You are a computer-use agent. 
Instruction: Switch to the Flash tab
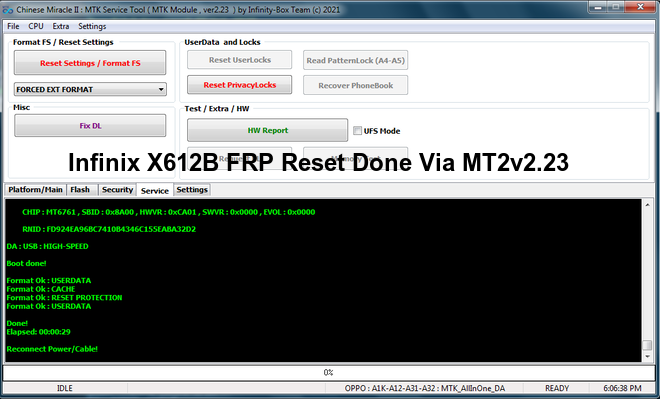pyautogui.click(x=80, y=190)
